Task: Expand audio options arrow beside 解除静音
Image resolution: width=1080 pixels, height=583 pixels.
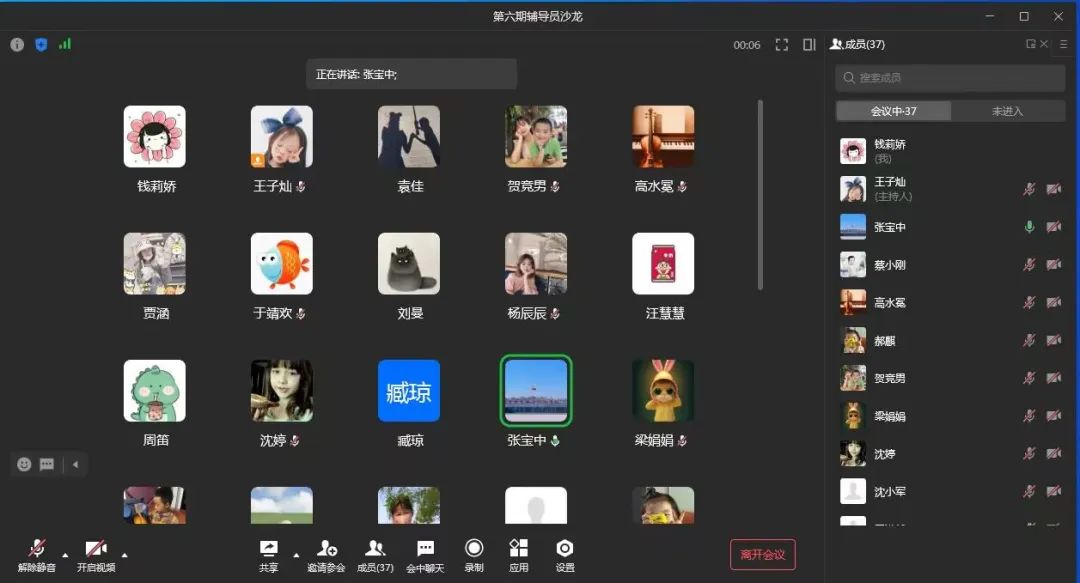Action: (66, 554)
